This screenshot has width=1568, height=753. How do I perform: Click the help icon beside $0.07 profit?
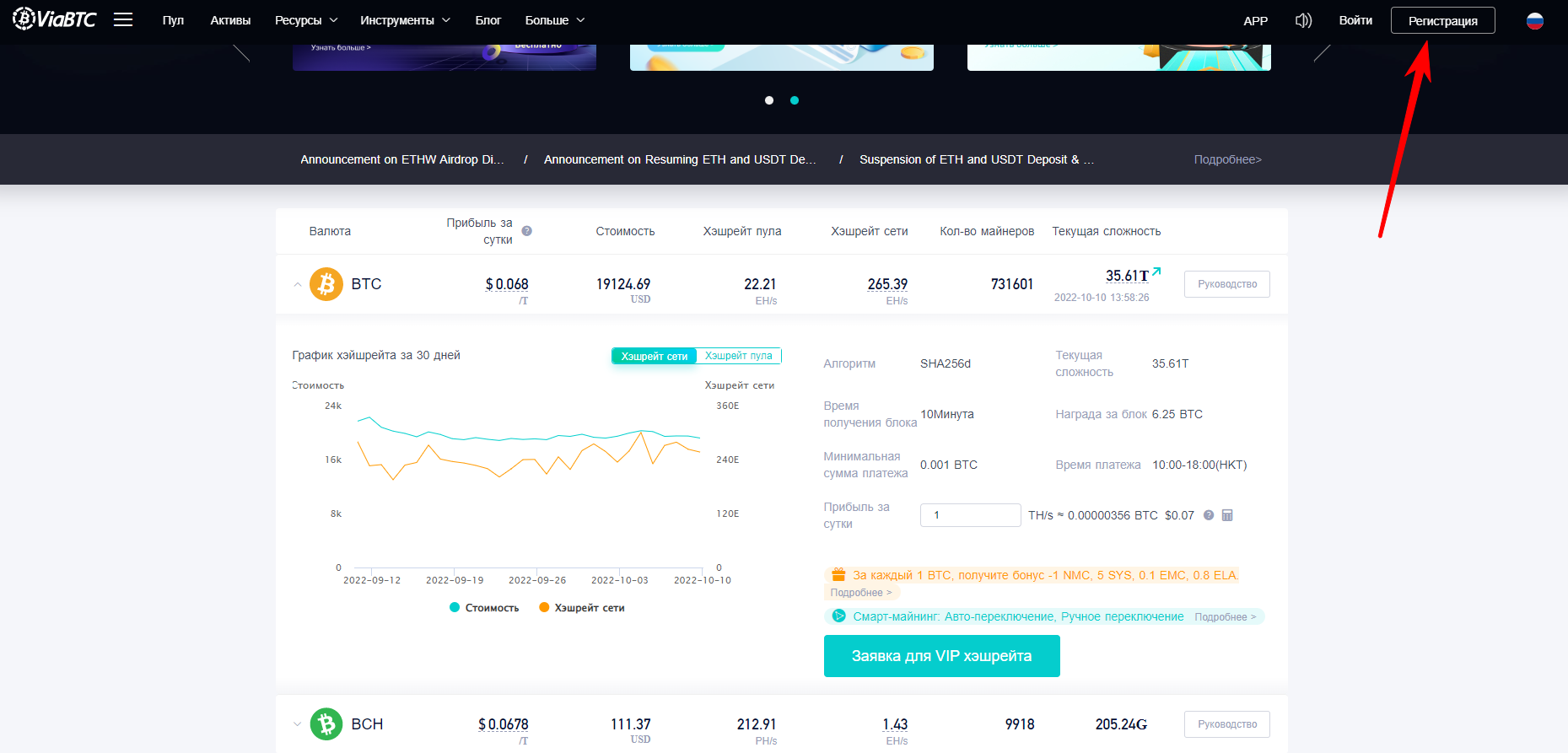(x=1209, y=515)
